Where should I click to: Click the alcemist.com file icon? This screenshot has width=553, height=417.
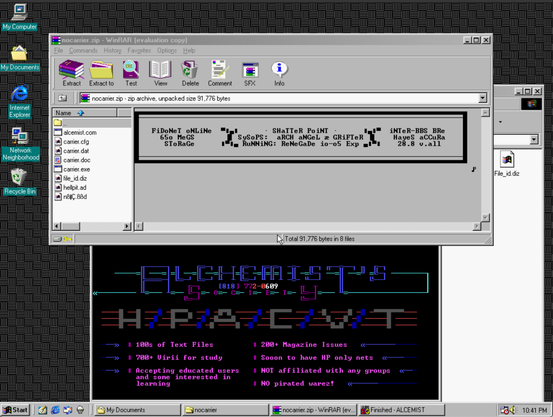click(58, 132)
